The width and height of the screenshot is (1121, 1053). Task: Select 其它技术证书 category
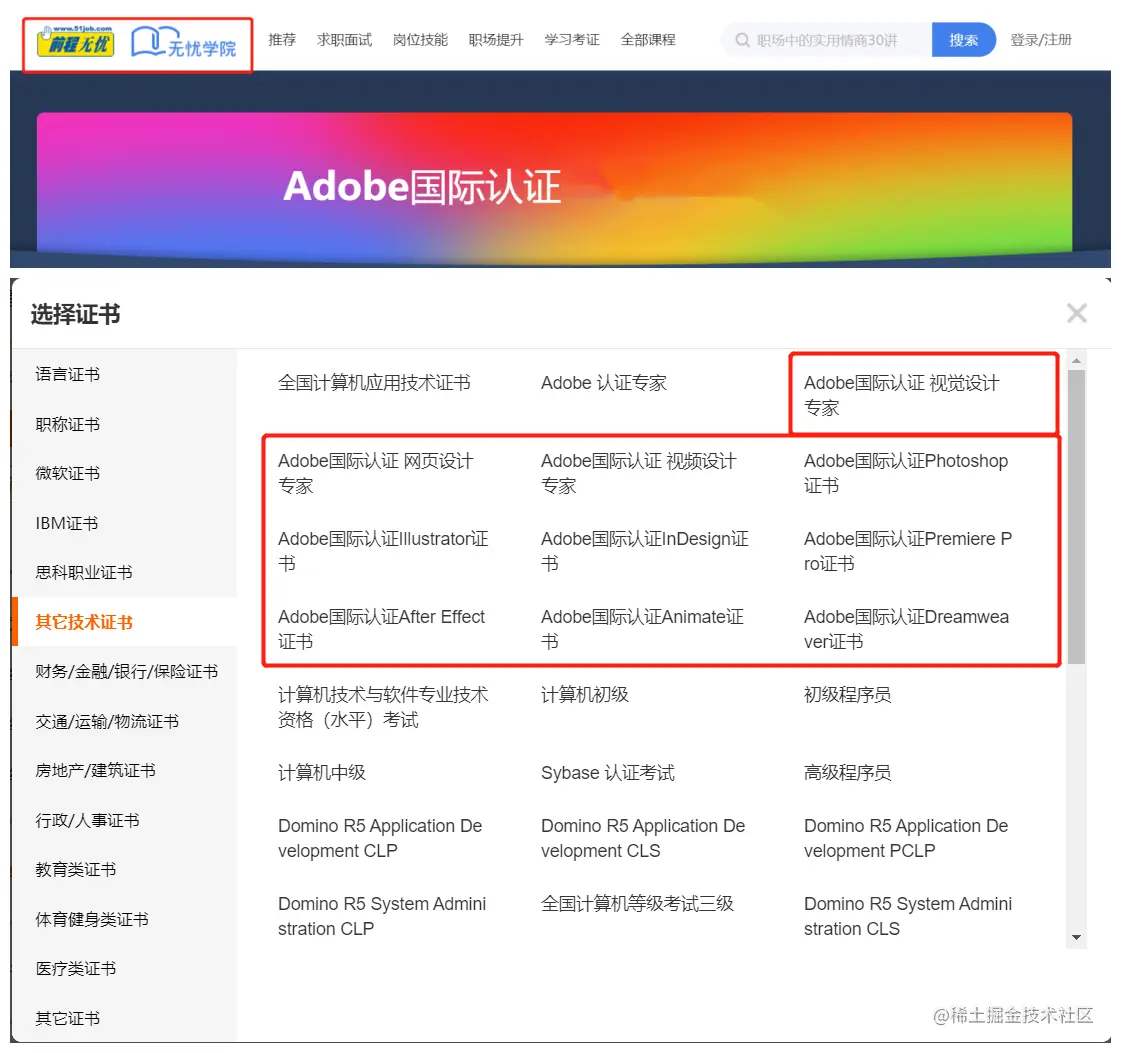coord(84,622)
